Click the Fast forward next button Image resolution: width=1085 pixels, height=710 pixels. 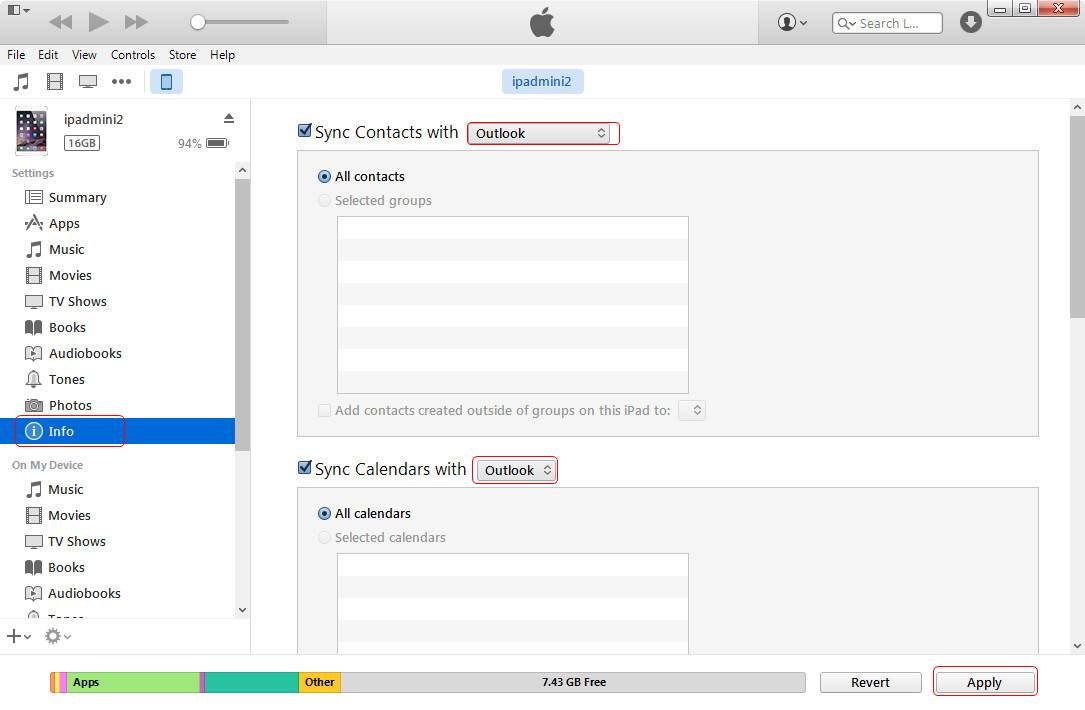pyautogui.click(x=136, y=22)
